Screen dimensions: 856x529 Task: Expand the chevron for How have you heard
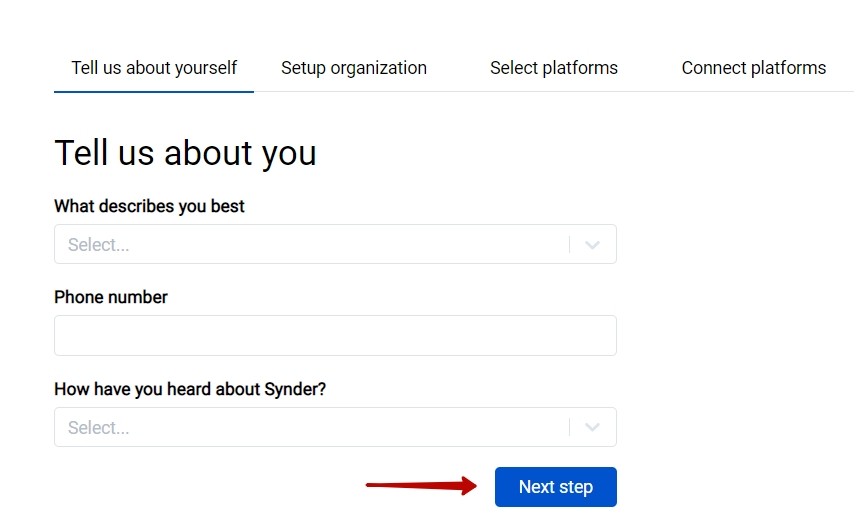592,427
